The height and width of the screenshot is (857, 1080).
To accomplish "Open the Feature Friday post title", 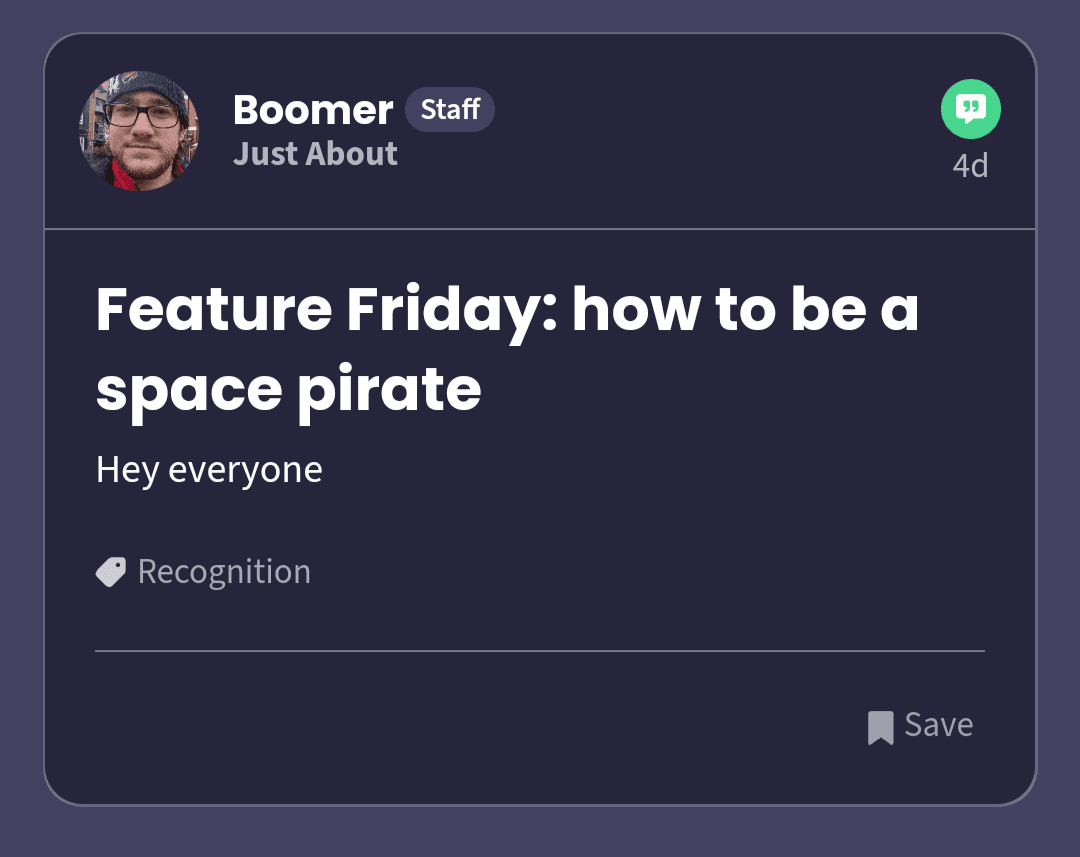I will [x=507, y=349].
